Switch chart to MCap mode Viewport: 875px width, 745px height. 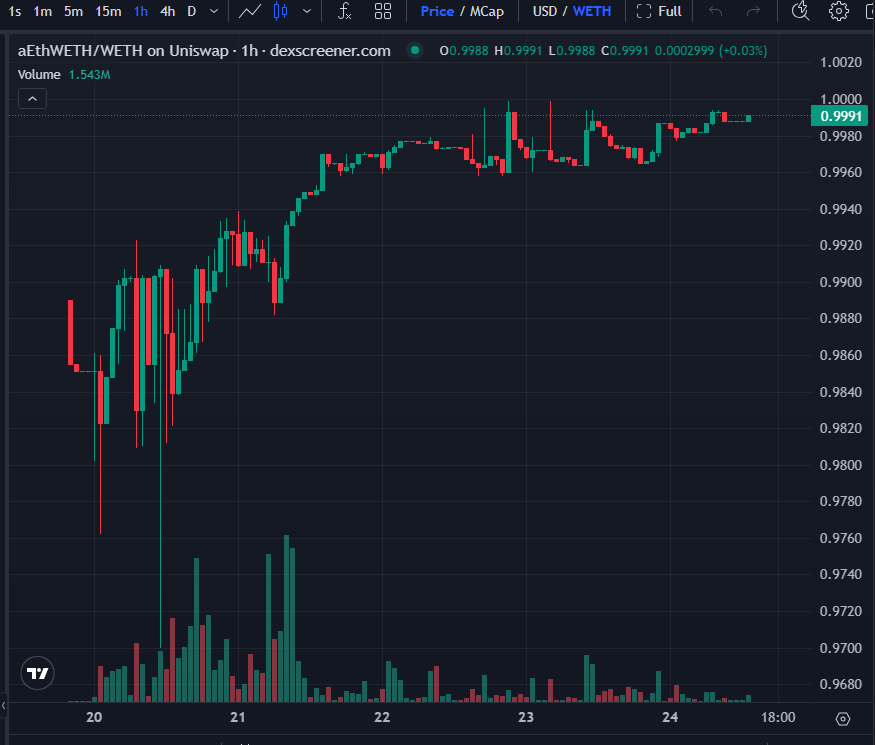pos(487,11)
